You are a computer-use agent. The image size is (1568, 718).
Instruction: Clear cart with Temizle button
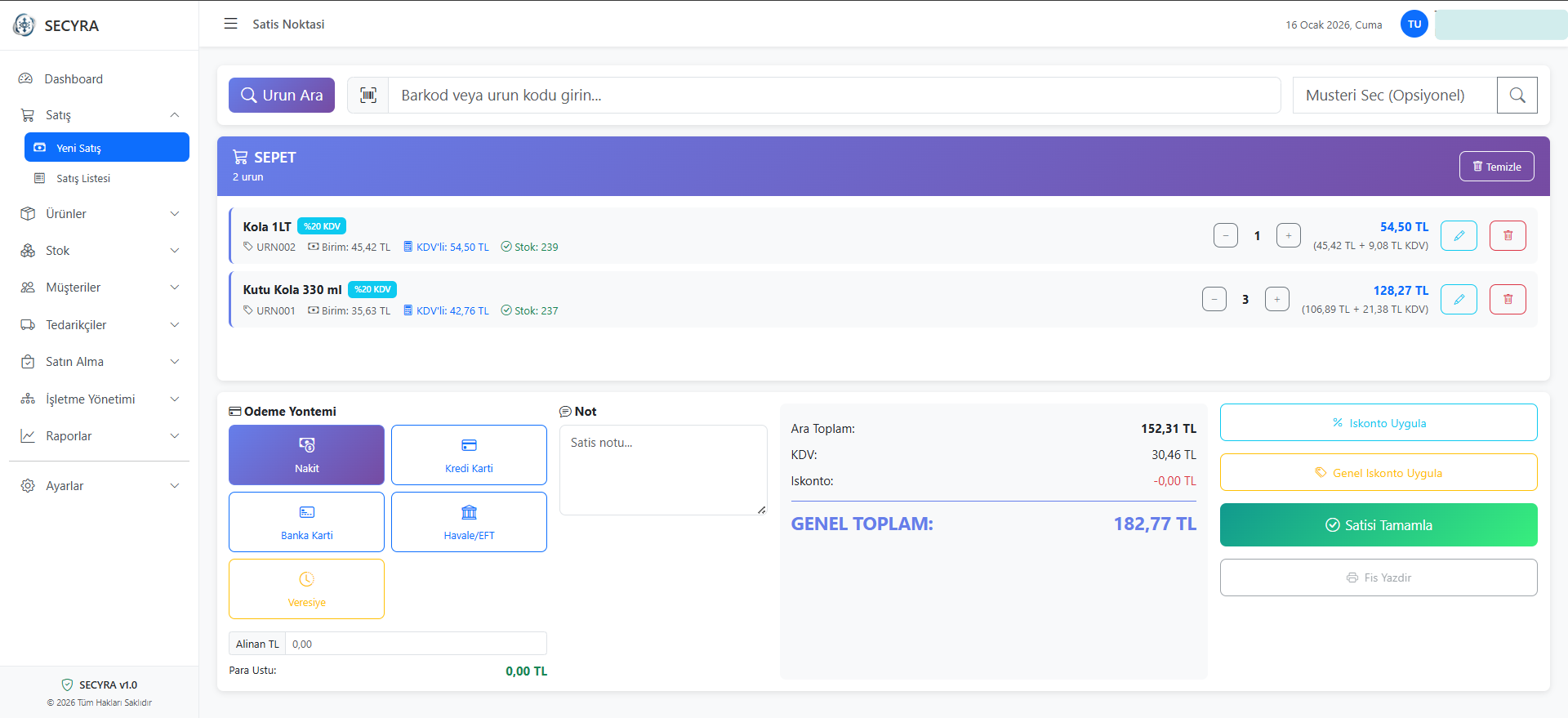pos(1495,167)
